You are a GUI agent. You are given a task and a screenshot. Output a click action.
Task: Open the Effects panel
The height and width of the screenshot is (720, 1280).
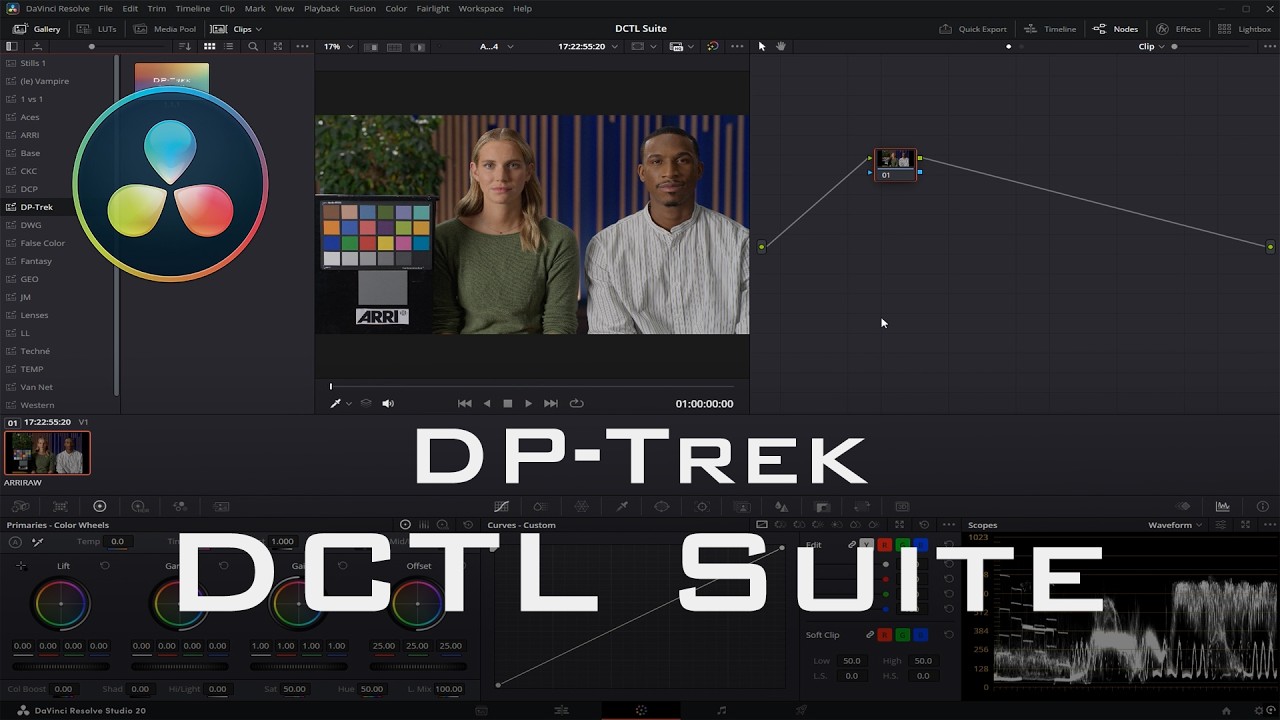click(1178, 29)
